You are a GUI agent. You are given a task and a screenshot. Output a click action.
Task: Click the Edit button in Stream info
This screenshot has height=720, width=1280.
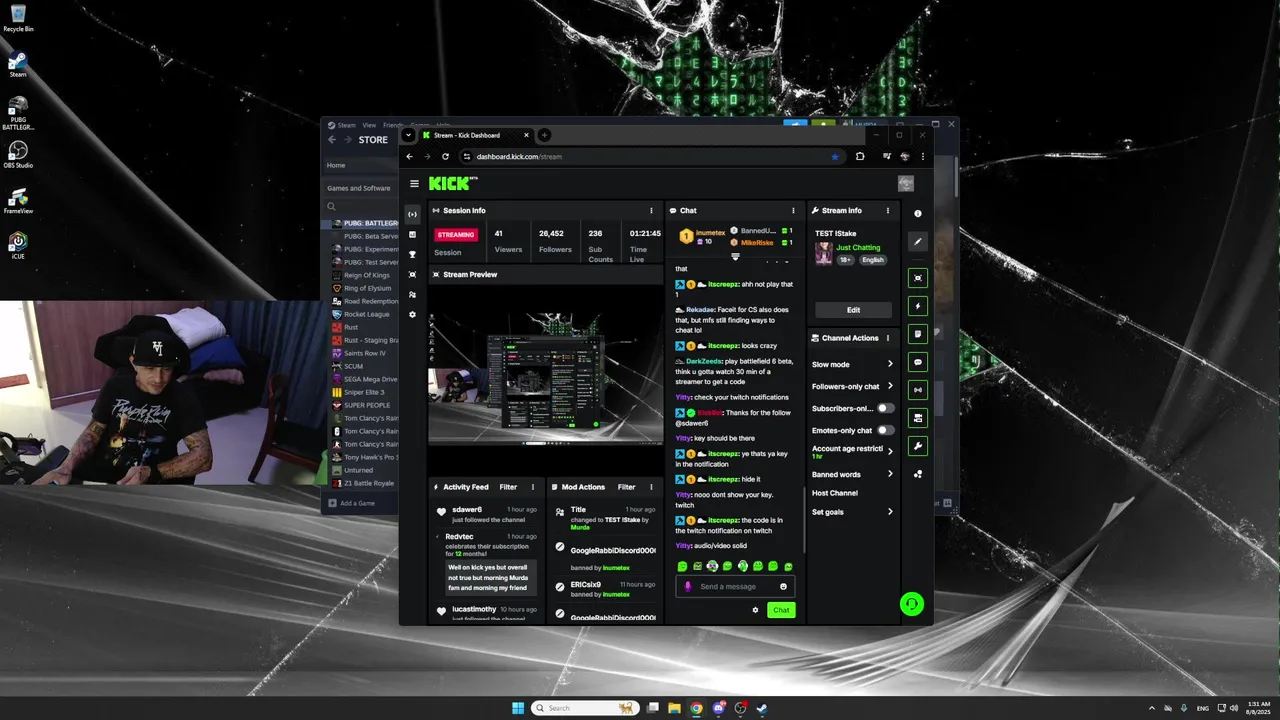(853, 310)
